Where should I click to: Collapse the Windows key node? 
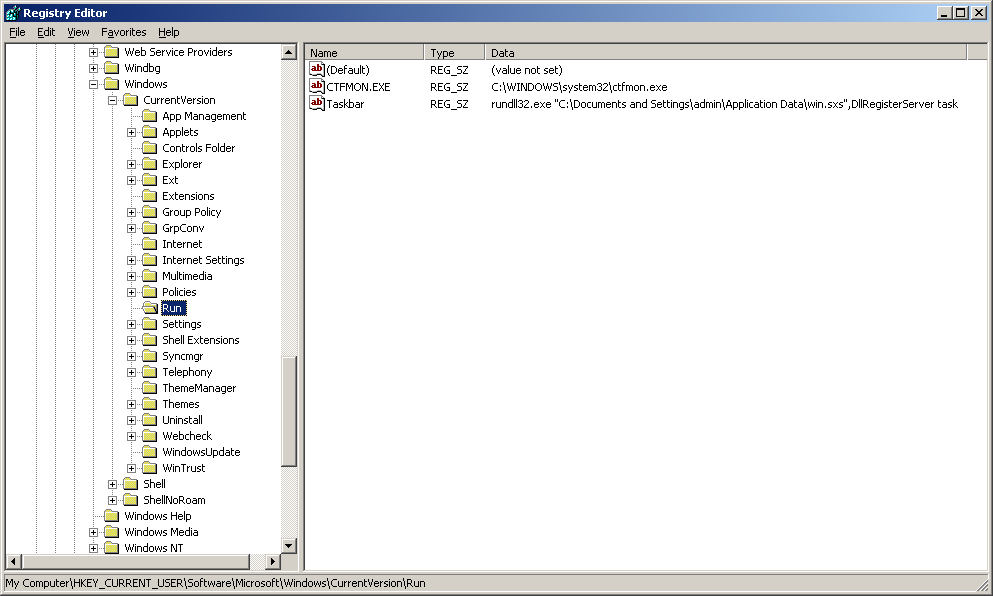coord(93,84)
